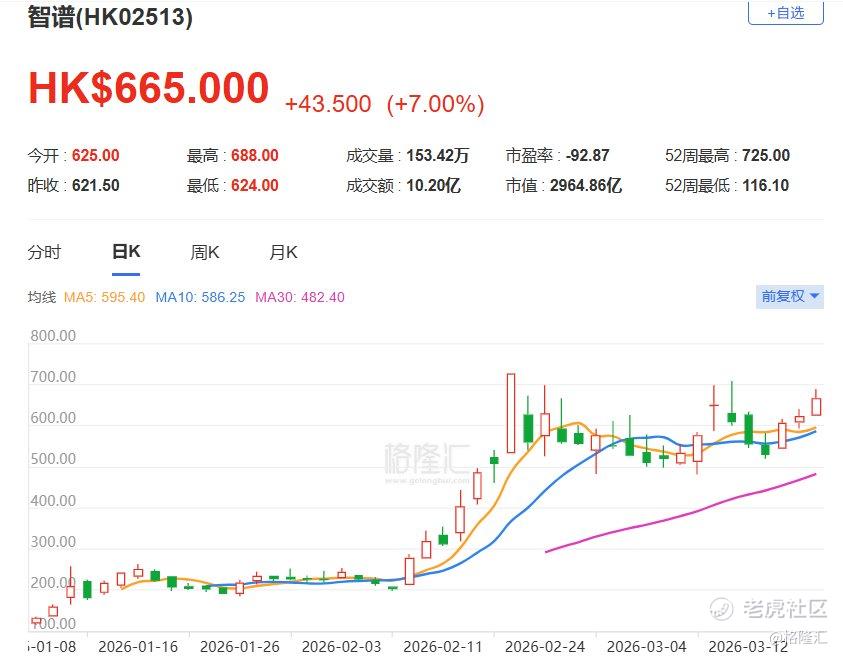Click the 2026-02-11 date axis label

pyautogui.click(x=443, y=646)
